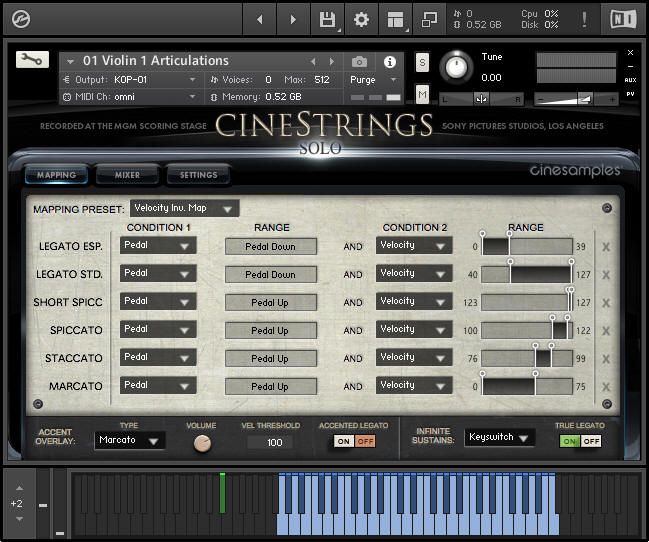649x542 pixels.
Task: Open the Mapping Preset dropdown
Action: [x=185, y=208]
